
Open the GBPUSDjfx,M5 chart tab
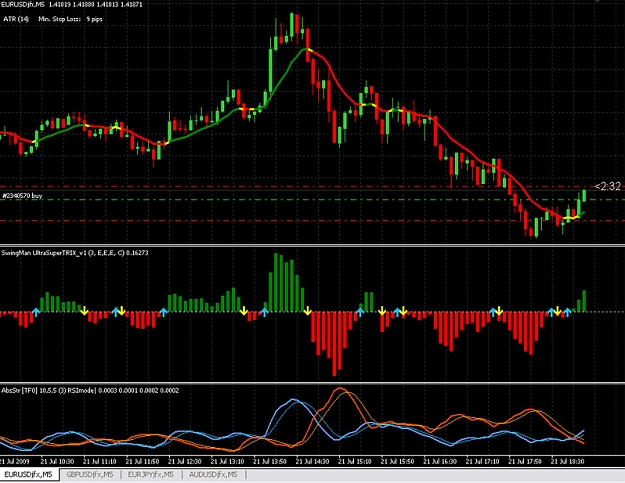90,475
